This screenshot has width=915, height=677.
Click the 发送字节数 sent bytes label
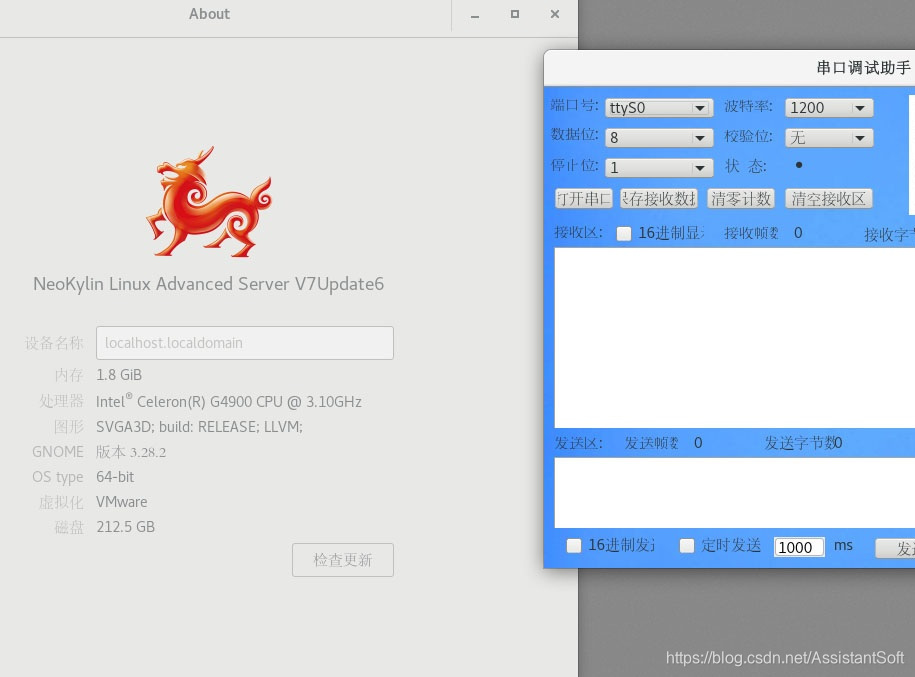point(799,444)
